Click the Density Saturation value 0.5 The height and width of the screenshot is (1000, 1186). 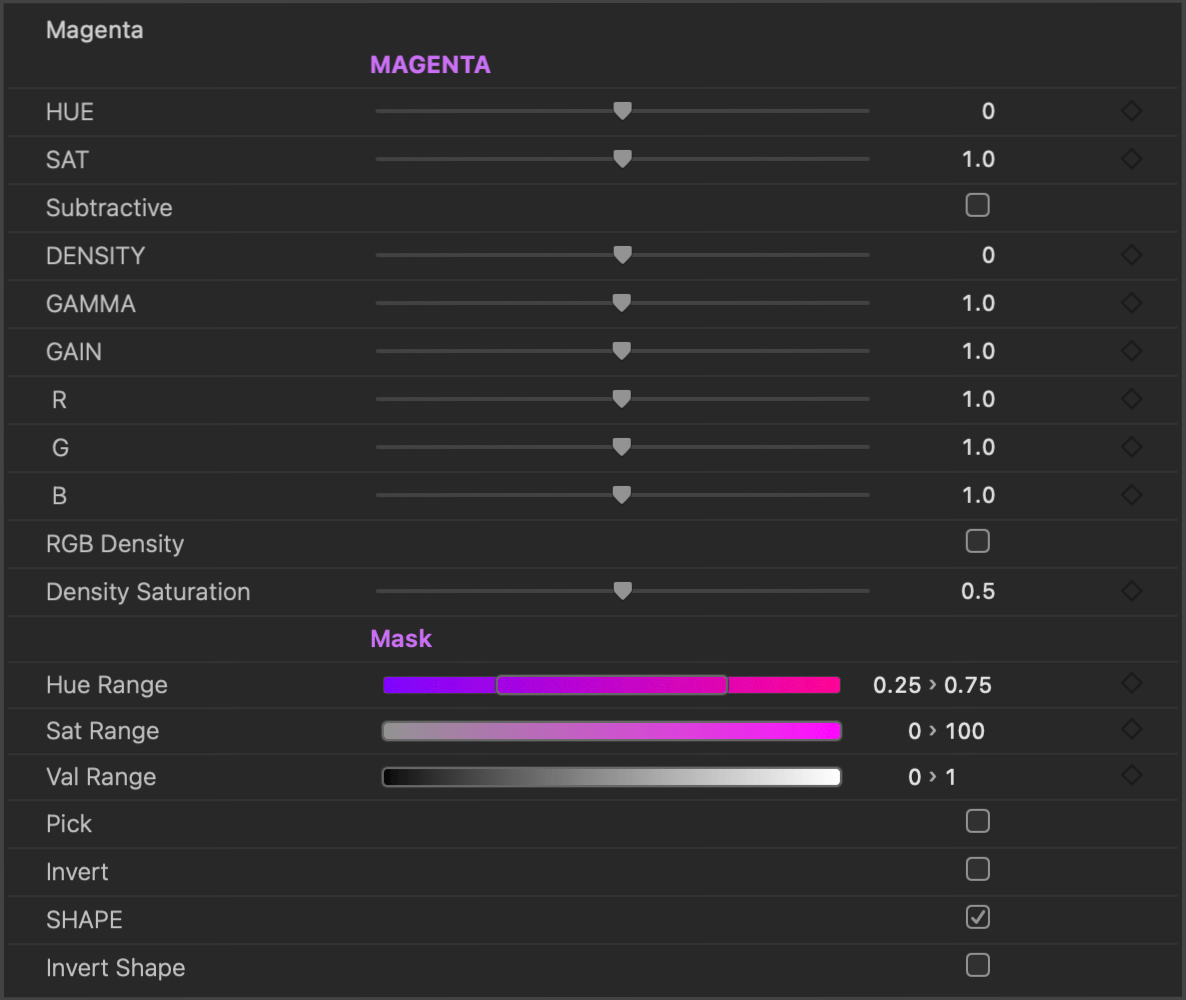(977, 592)
